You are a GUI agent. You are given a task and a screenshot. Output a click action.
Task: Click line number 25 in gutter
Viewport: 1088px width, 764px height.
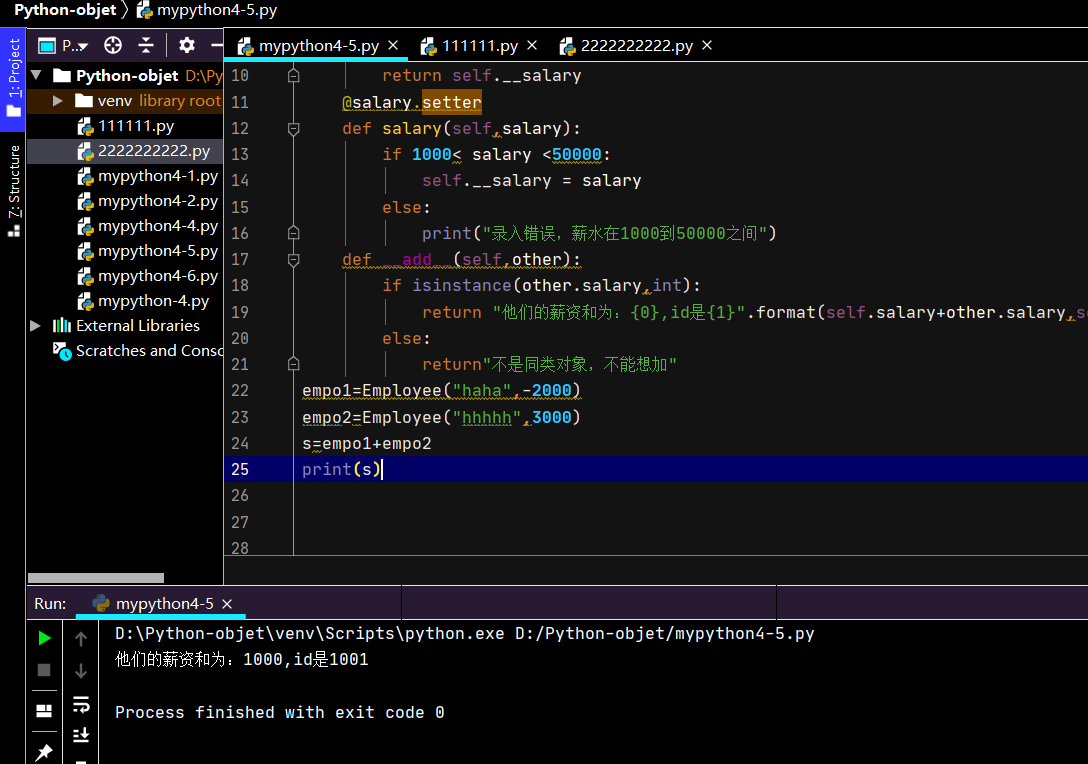point(240,470)
